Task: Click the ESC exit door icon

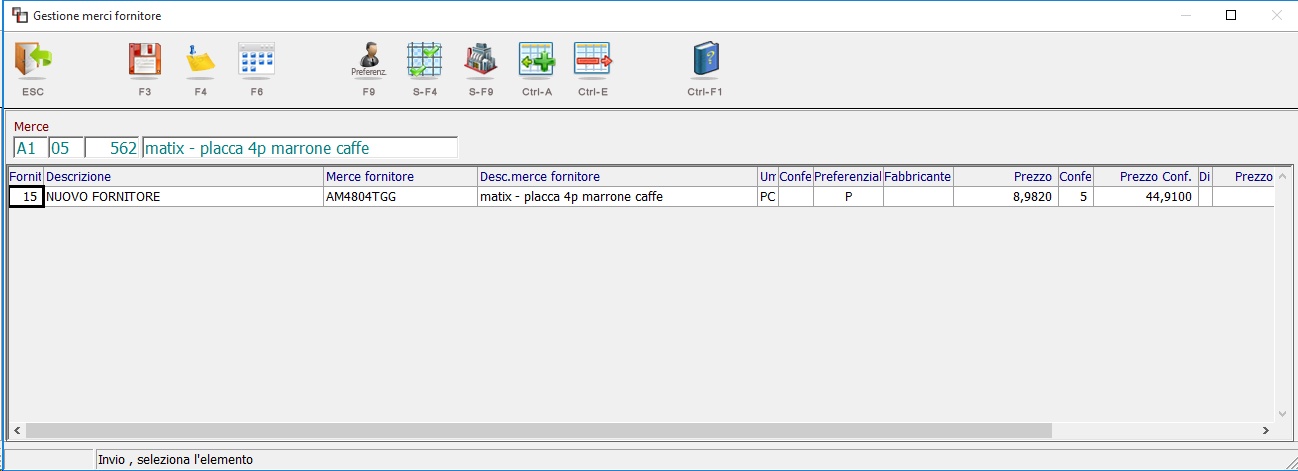Action: [x=33, y=60]
